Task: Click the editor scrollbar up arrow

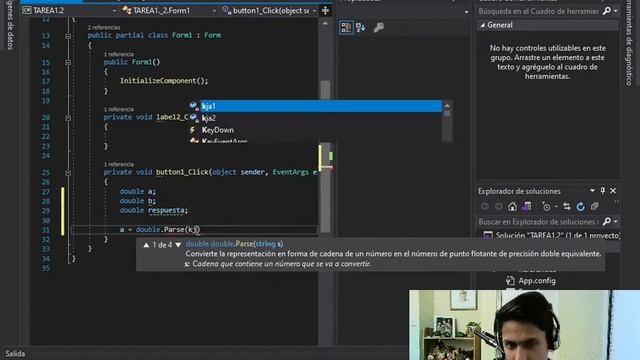Action: pos(325,24)
